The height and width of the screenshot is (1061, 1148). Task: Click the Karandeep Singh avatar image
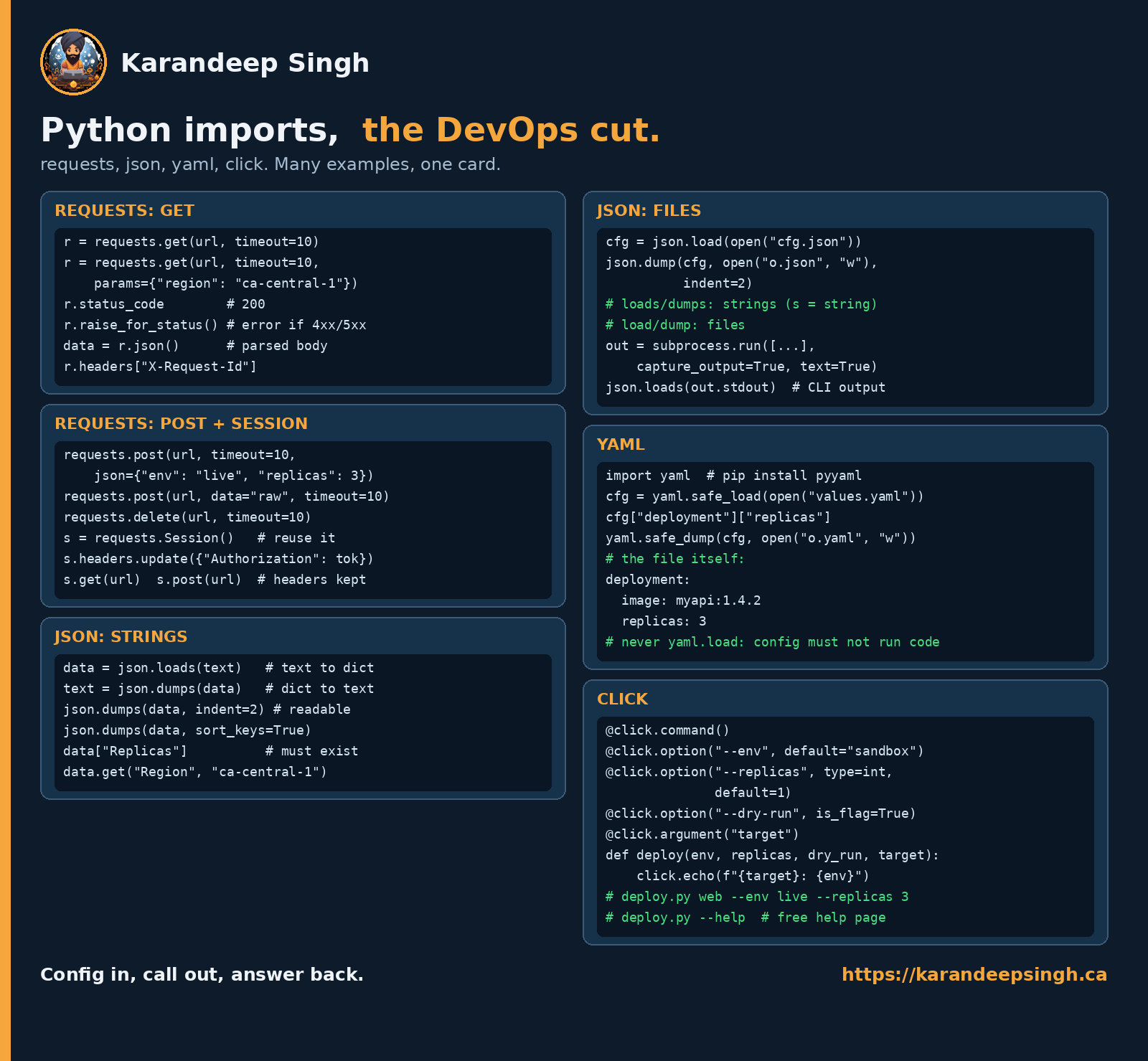click(74, 62)
